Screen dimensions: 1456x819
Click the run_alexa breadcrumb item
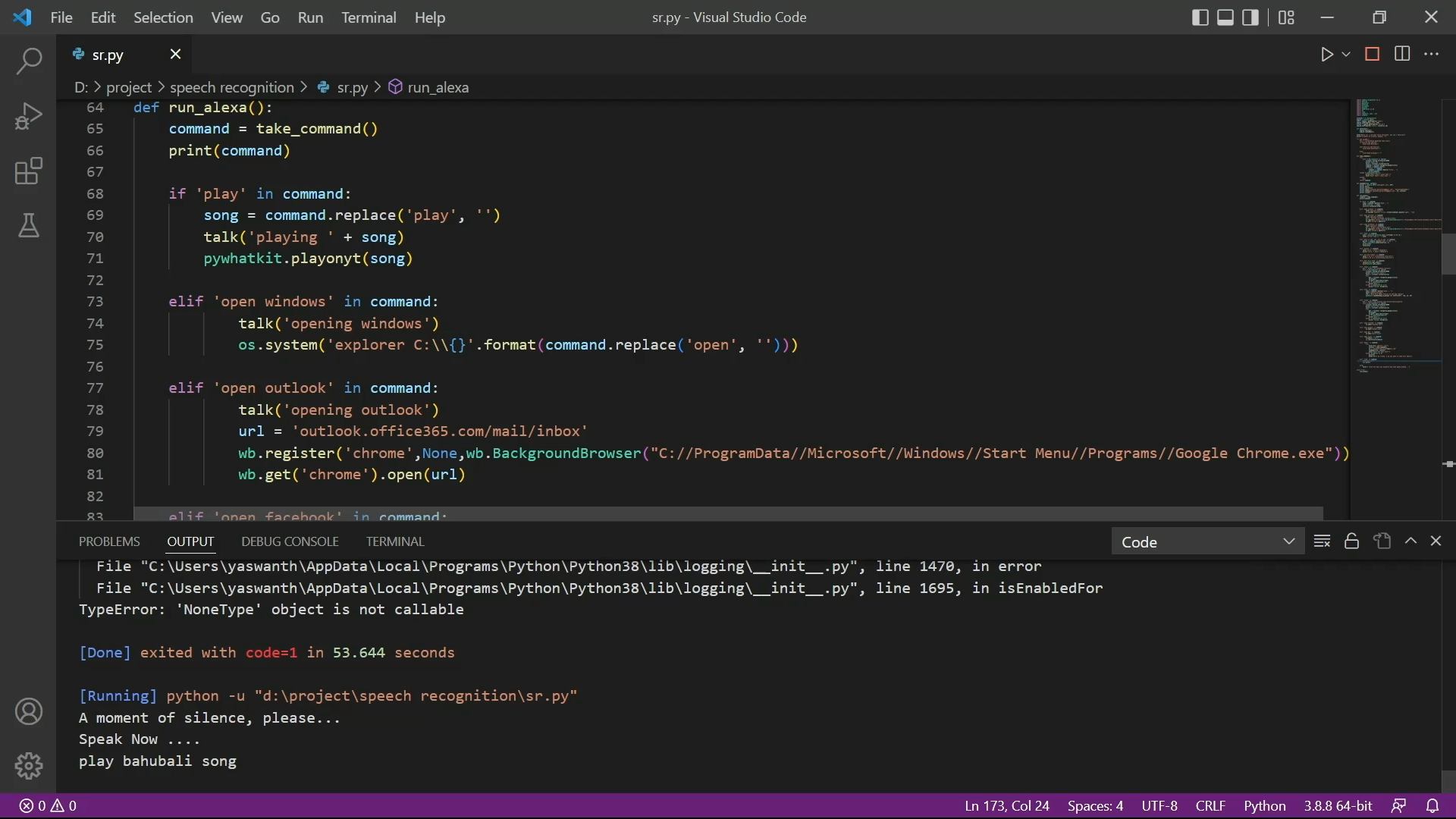(438, 87)
